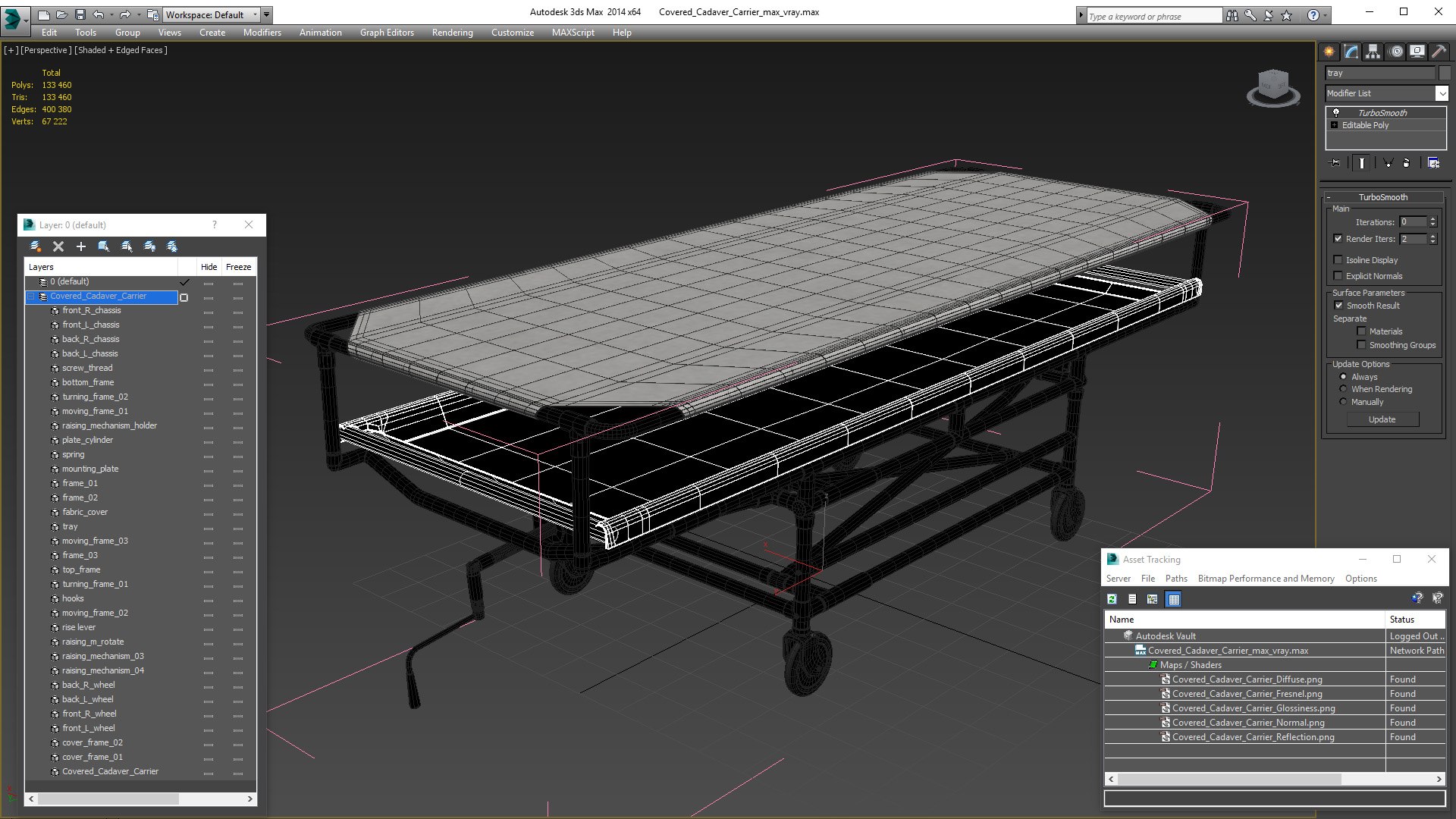Screen dimensions: 1456x819
Task: Click Create New Layer icon in layer toolbar
Action: click(x=35, y=246)
